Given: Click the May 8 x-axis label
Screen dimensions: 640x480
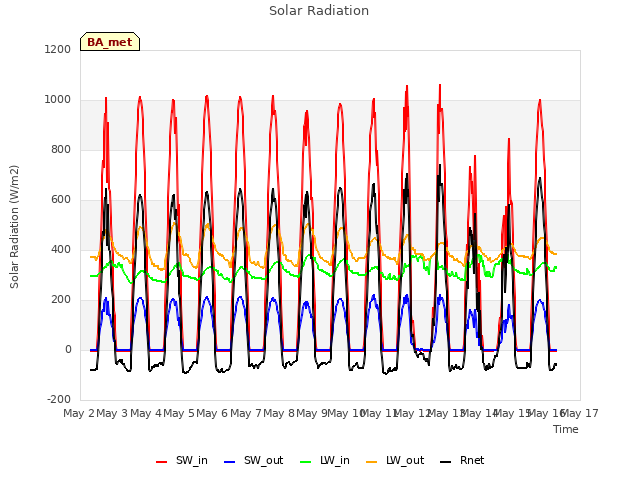Looking at the screenshot, I should pos(279,413).
